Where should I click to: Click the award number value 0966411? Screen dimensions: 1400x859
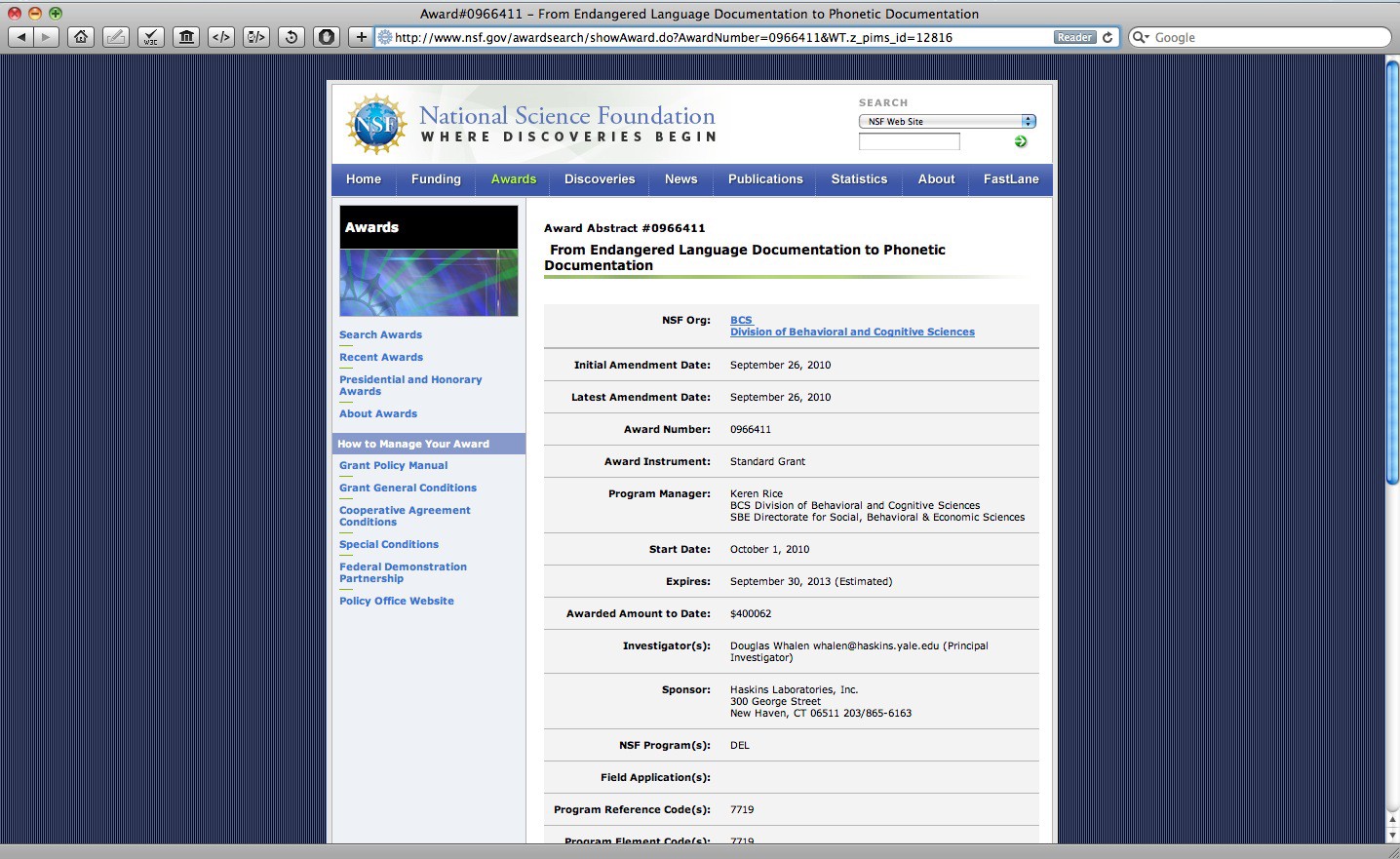[x=751, y=429]
